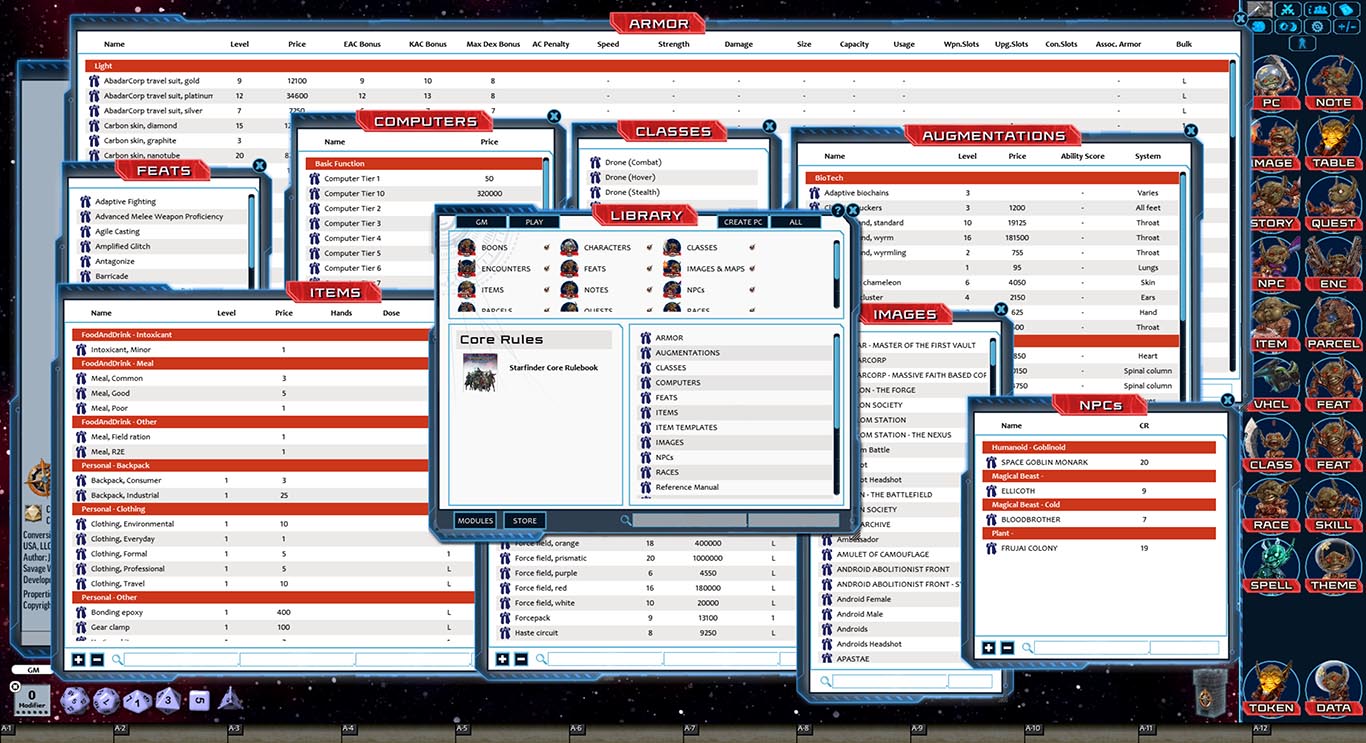1366x743 pixels.
Task: Click the gear-shaped Options icon top right
Action: click(x=1317, y=26)
